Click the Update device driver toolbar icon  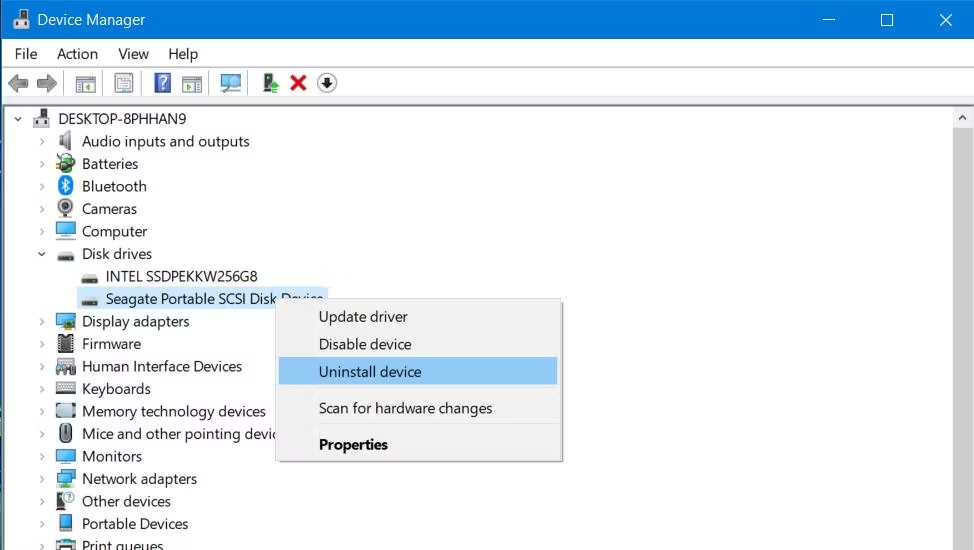click(270, 83)
